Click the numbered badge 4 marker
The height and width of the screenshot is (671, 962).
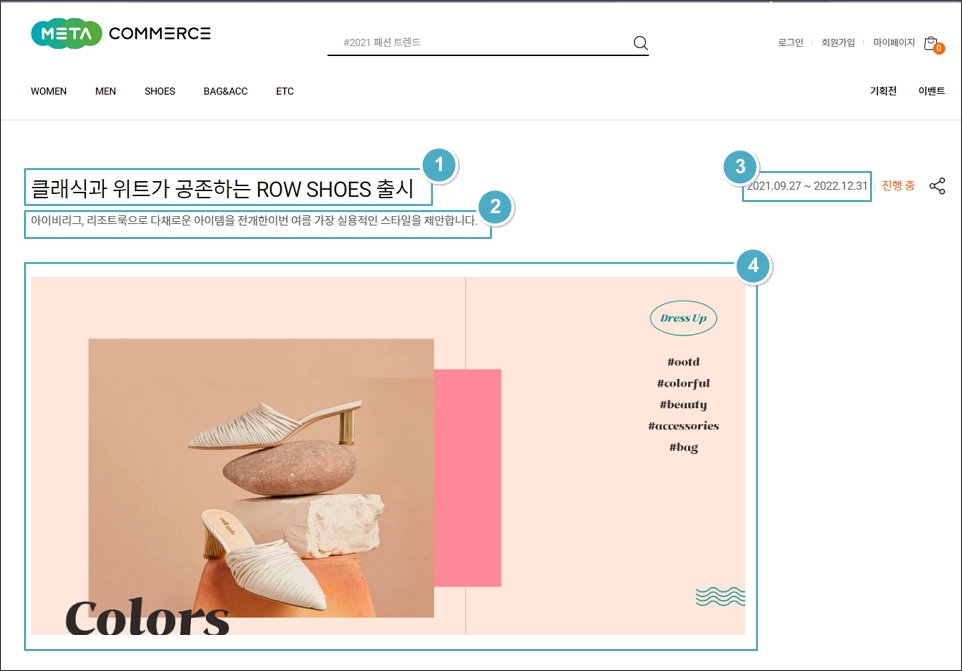coord(753,266)
